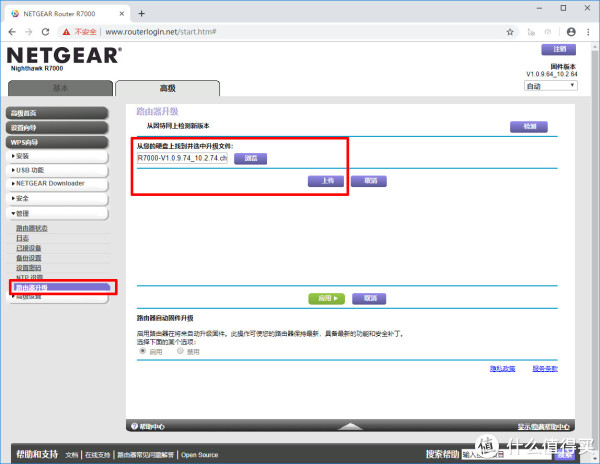
Task: Click 取消 next to the 应用 button
Action: point(369,298)
